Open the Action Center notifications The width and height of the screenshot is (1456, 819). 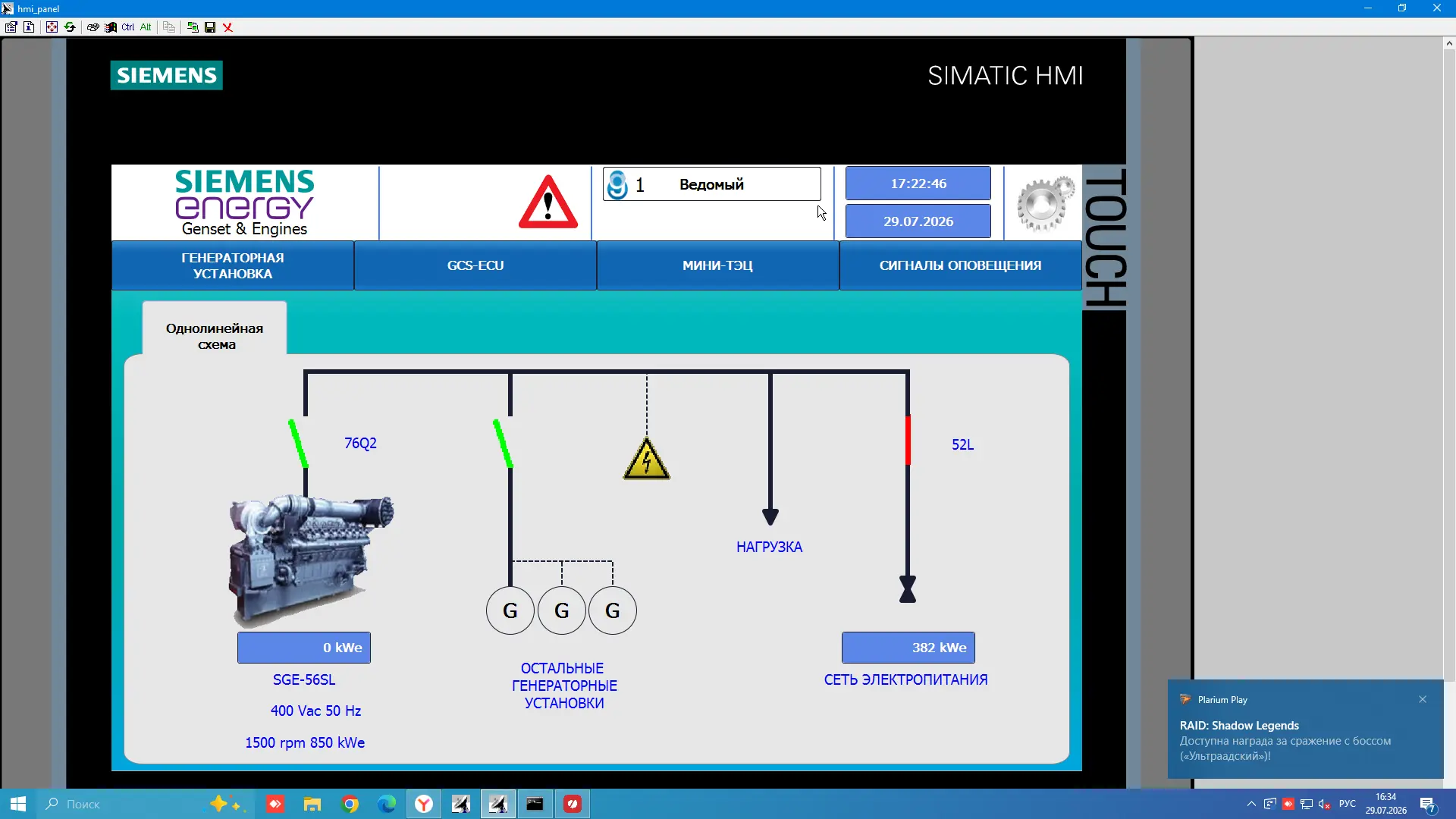pos(1429,804)
